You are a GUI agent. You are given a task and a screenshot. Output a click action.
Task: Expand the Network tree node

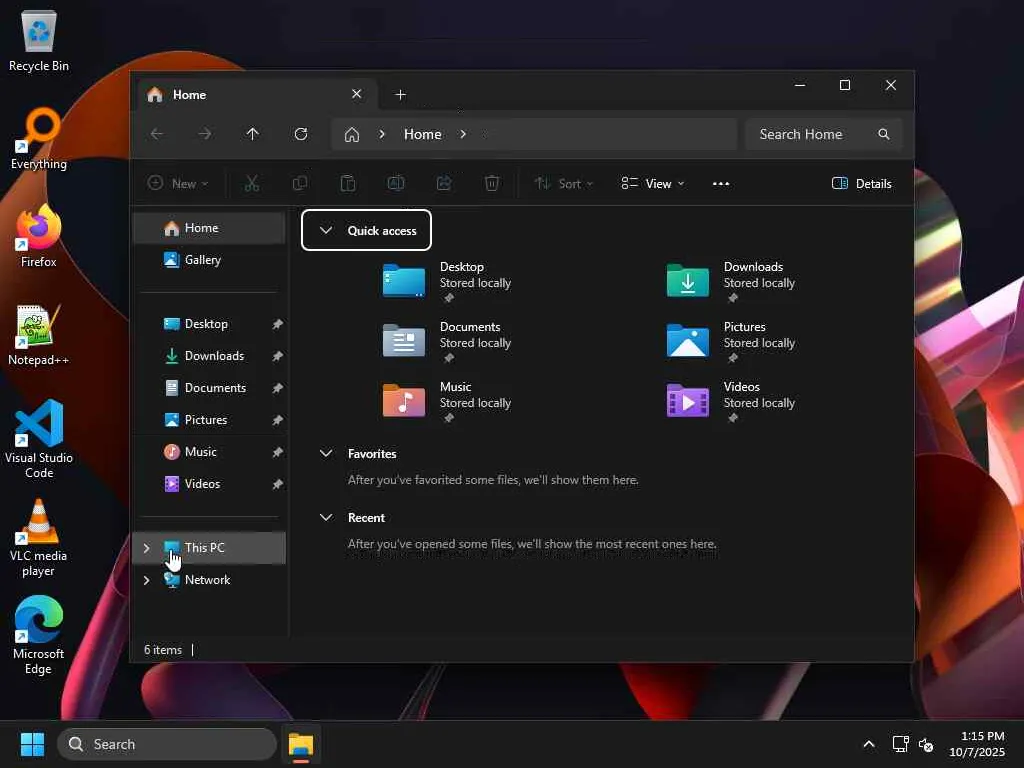[146, 580]
